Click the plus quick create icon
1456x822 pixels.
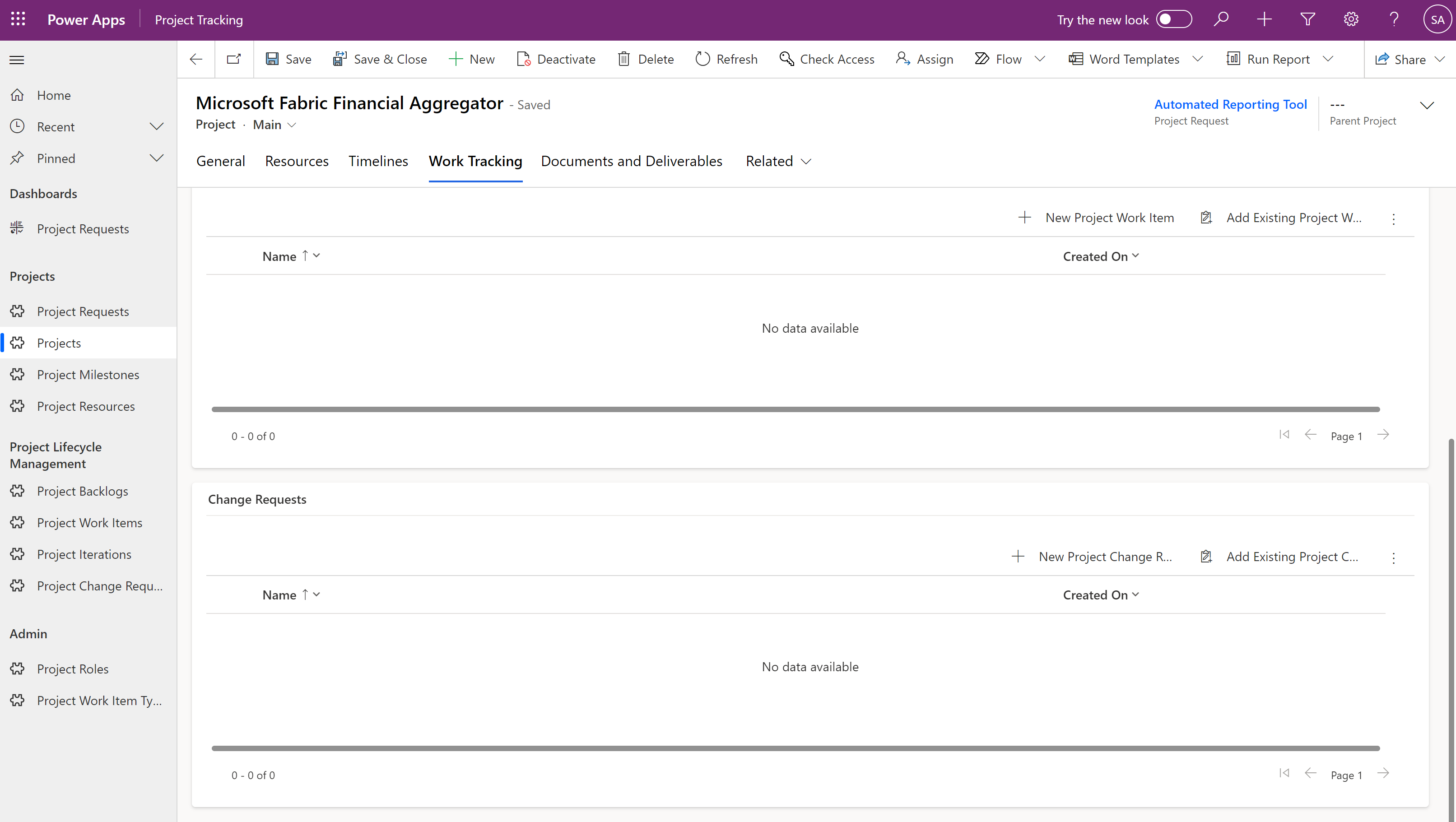pos(1265,19)
